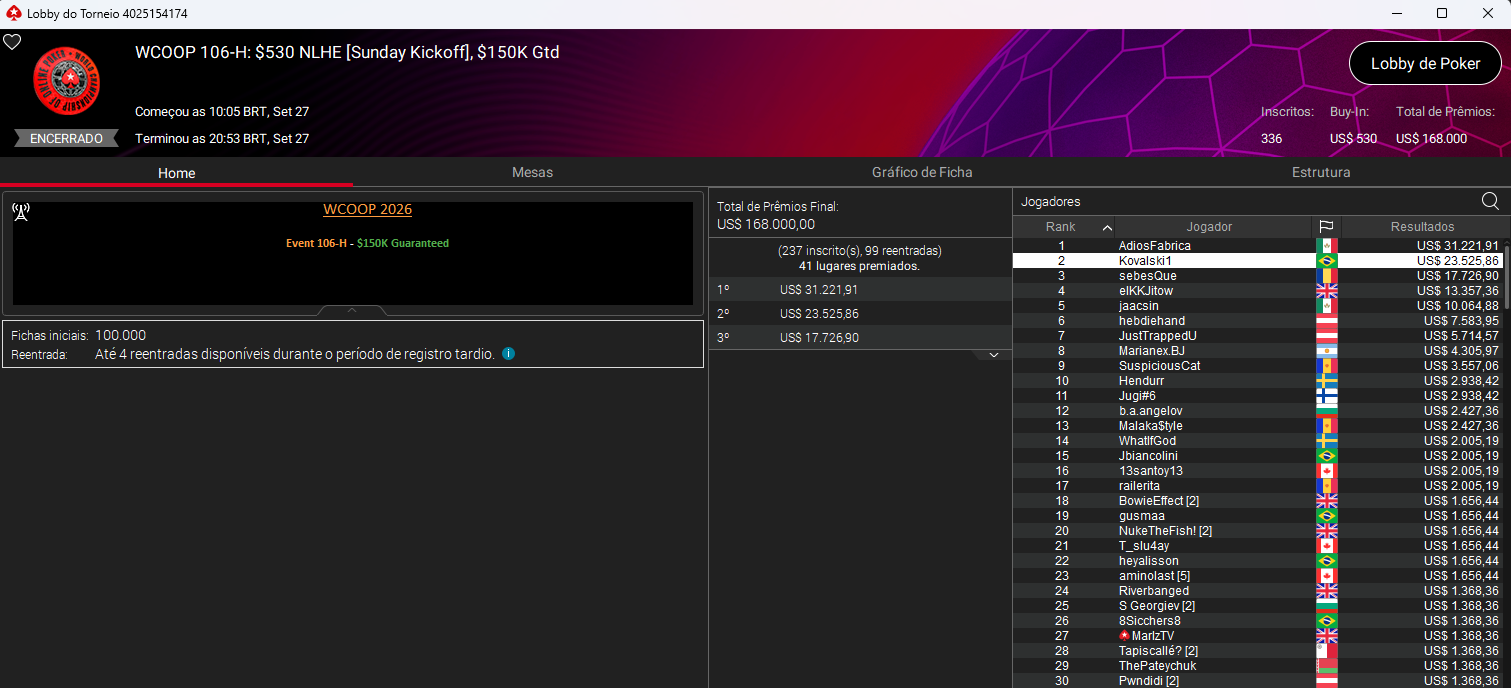The height and width of the screenshot is (688, 1511).
Task: Sort by the Resultados column header
Action: pyautogui.click(x=1422, y=227)
